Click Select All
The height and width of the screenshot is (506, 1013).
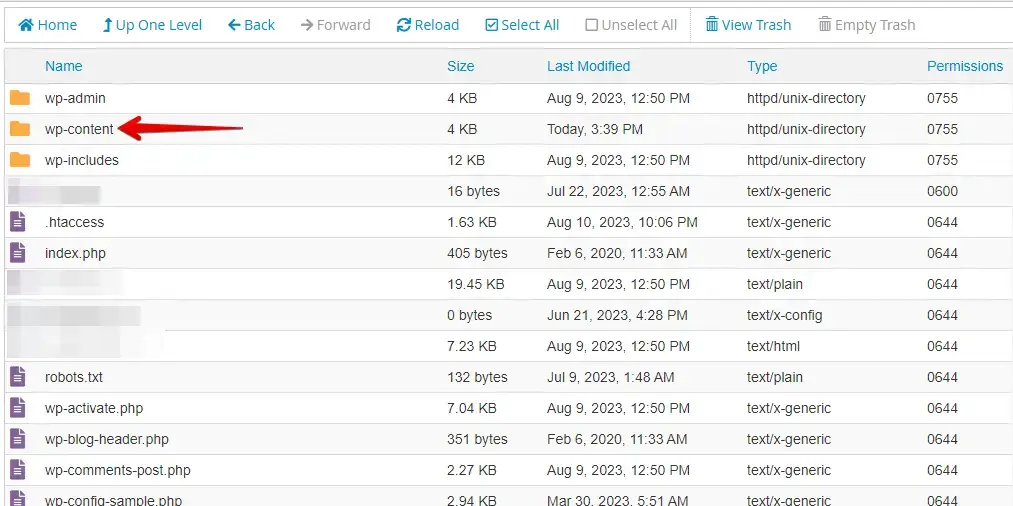(522, 25)
